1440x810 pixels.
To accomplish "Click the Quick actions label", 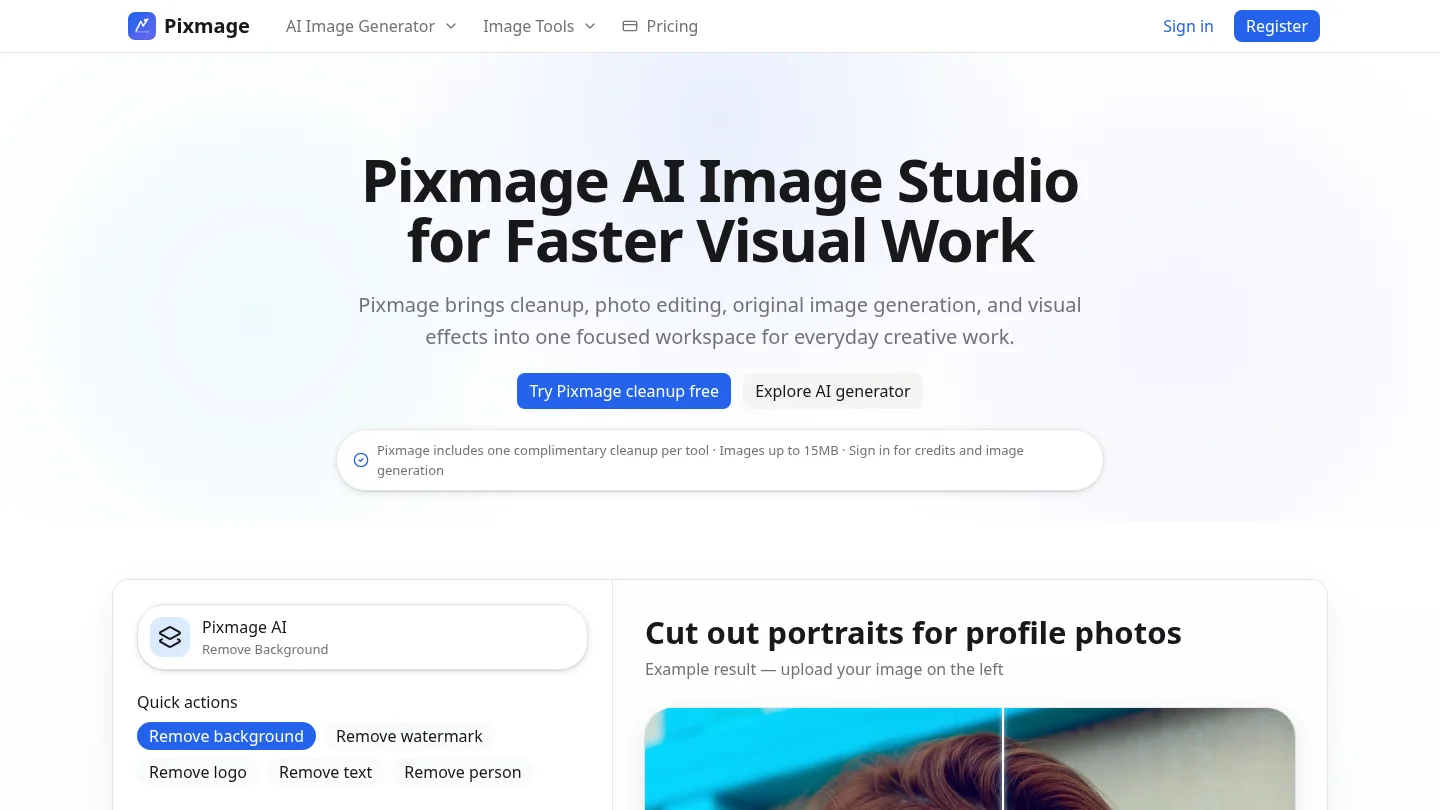I will (x=187, y=702).
